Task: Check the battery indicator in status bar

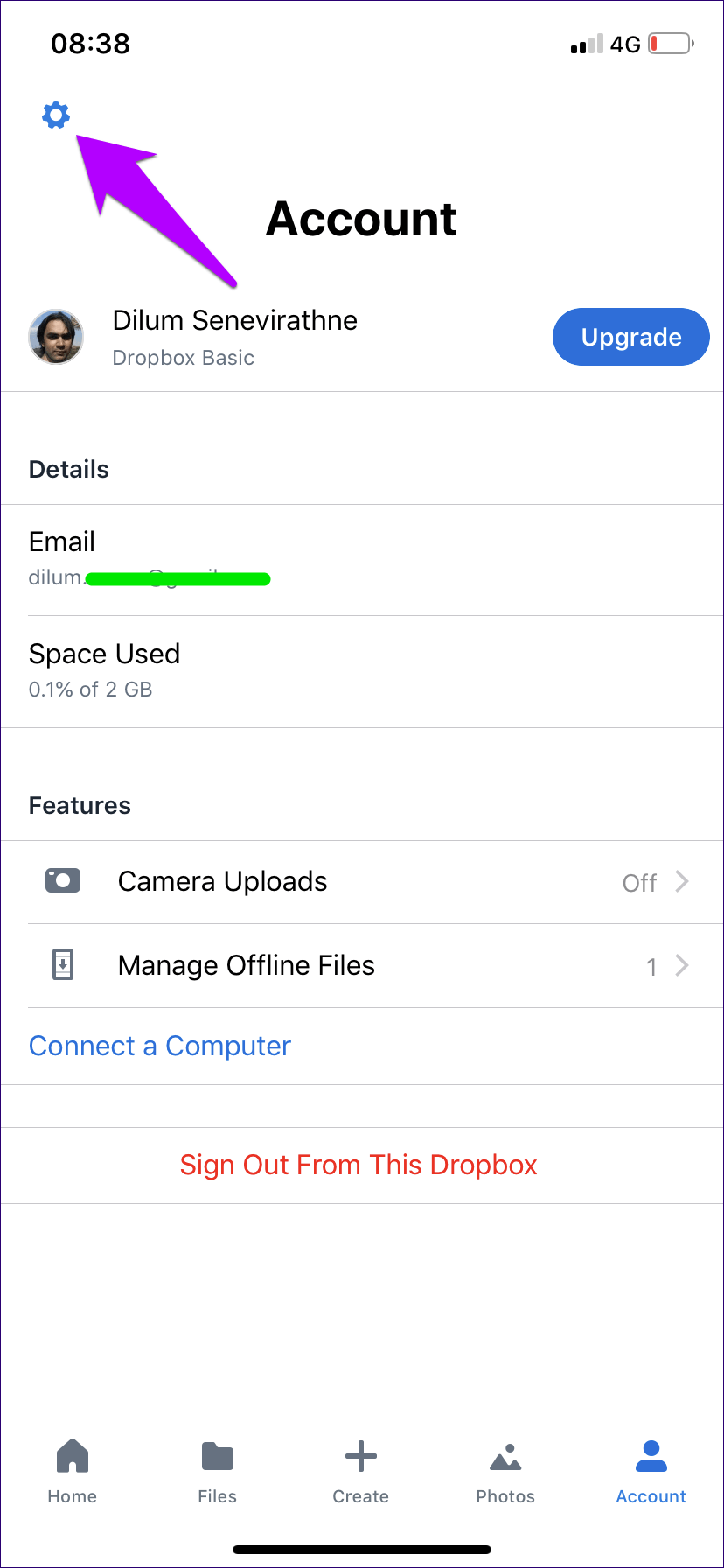Action: (x=672, y=44)
